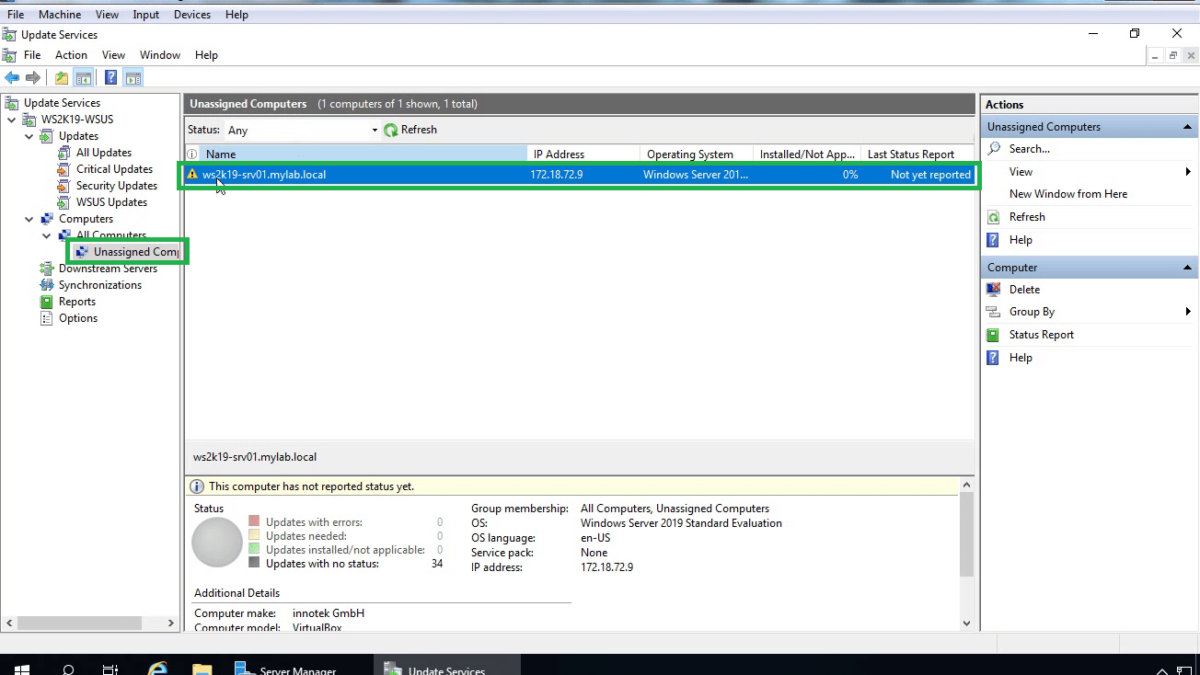Click the Up One Level folder icon

click(62, 78)
